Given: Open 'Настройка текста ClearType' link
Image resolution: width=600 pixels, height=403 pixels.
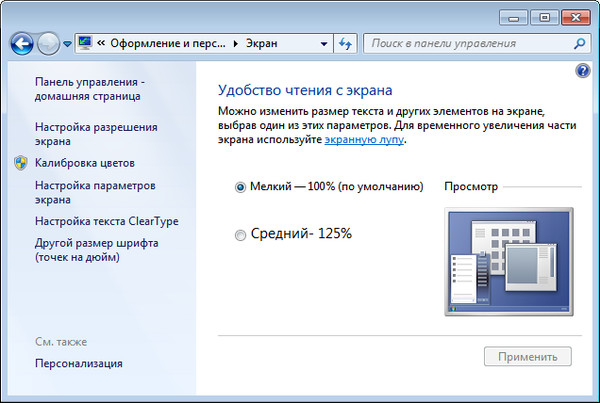Looking at the screenshot, I should 106,221.
